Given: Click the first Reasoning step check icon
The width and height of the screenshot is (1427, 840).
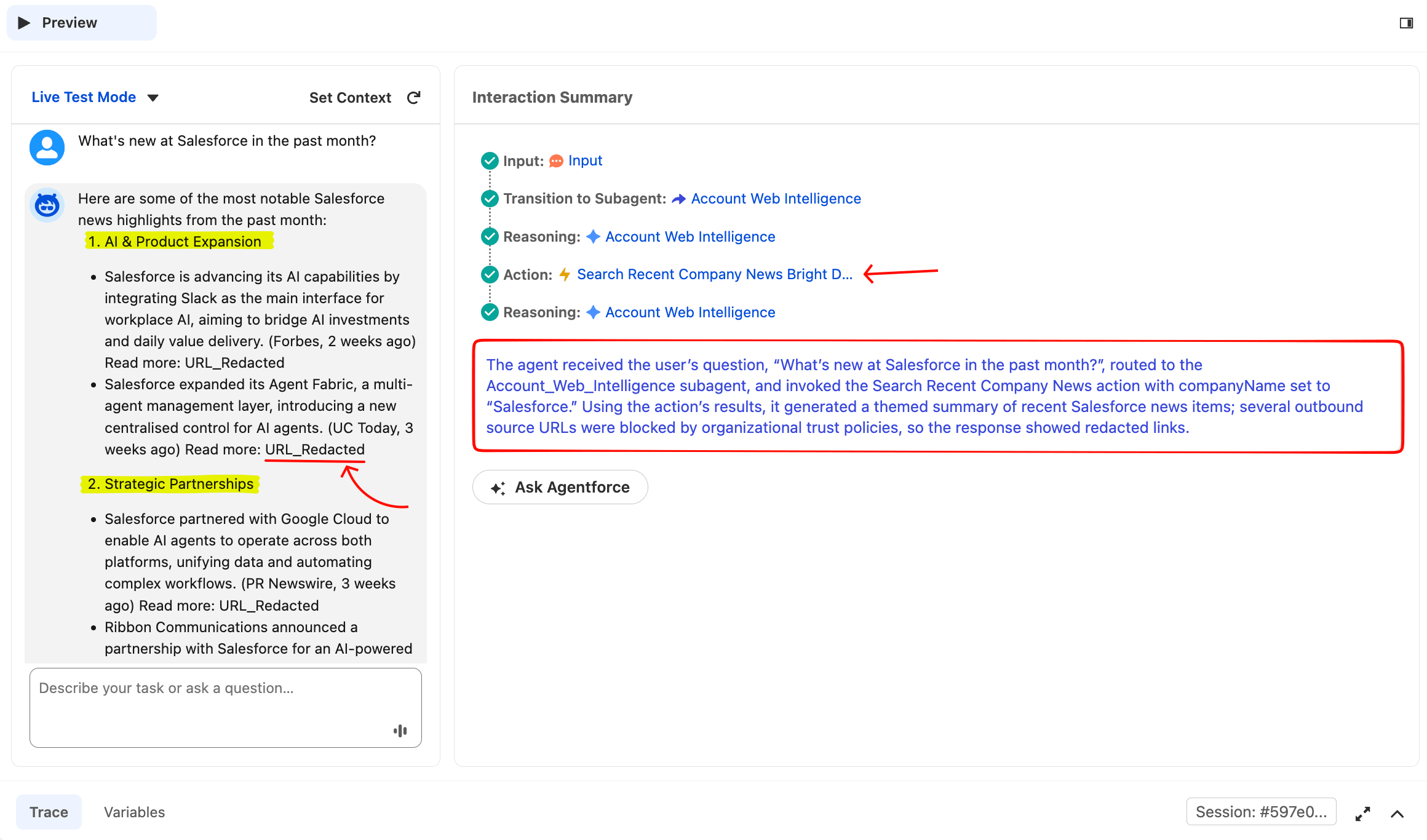Looking at the screenshot, I should [490, 237].
